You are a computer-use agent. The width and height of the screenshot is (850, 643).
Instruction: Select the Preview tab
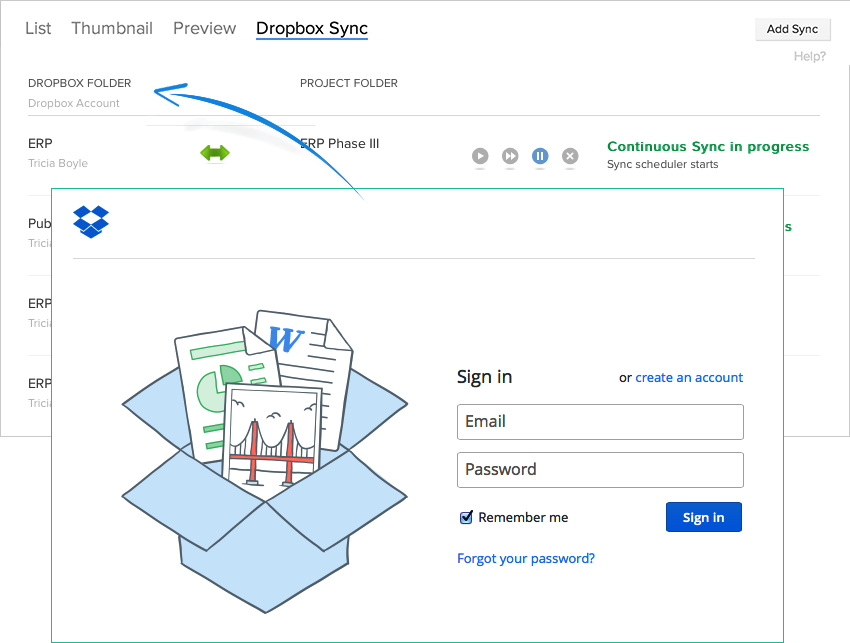(205, 28)
